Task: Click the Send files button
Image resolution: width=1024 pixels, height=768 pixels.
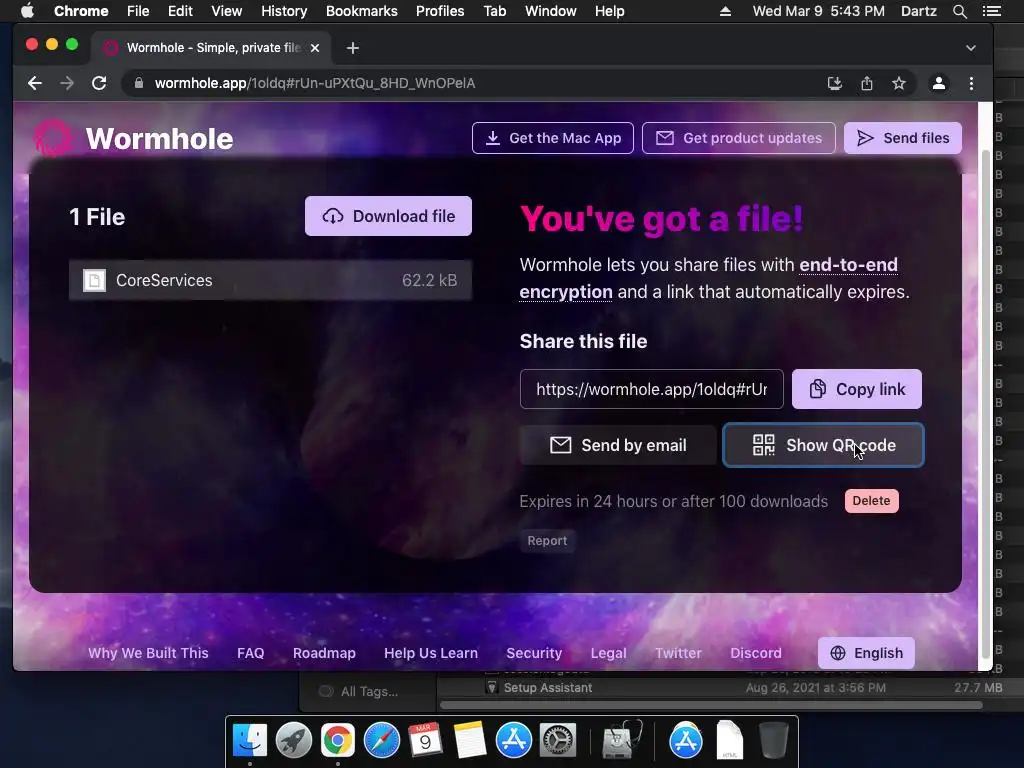Action: pyautogui.click(x=903, y=138)
